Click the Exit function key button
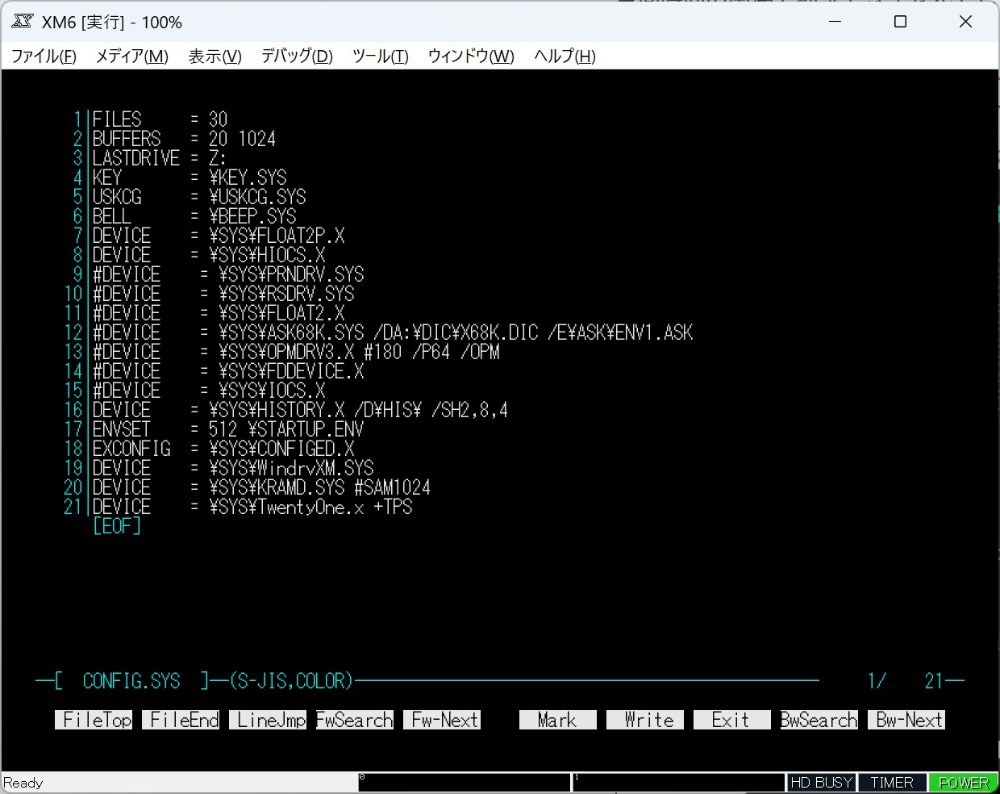 [x=732, y=720]
